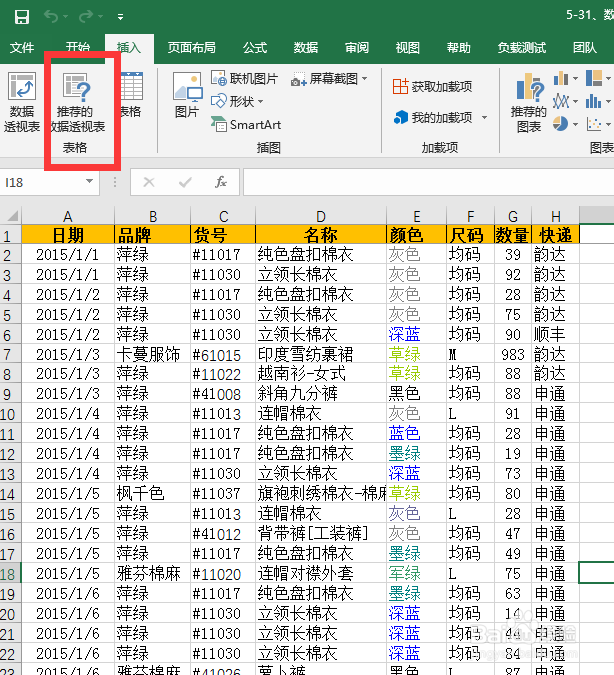Select column G header
614x675 pixels.
coord(513,216)
